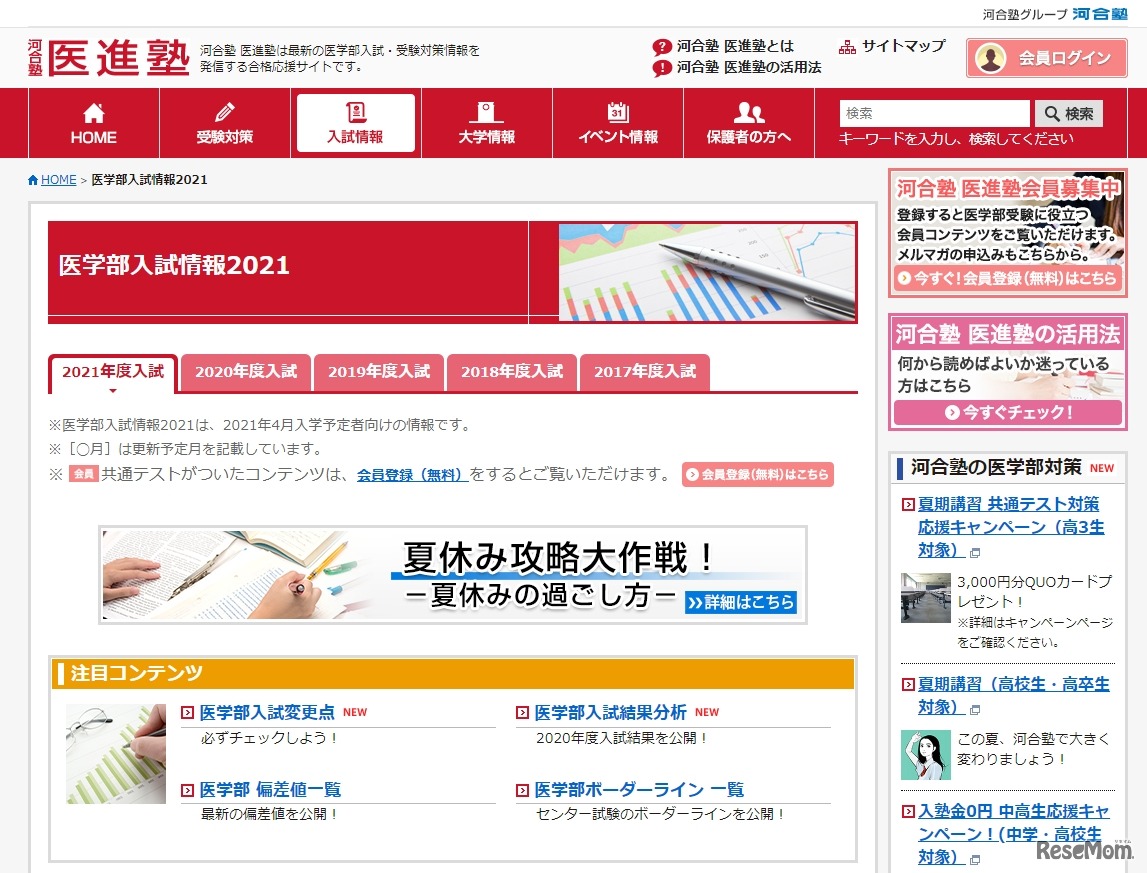
Task: Switch to the 2020年度入試 tab
Action: tap(245, 372)
